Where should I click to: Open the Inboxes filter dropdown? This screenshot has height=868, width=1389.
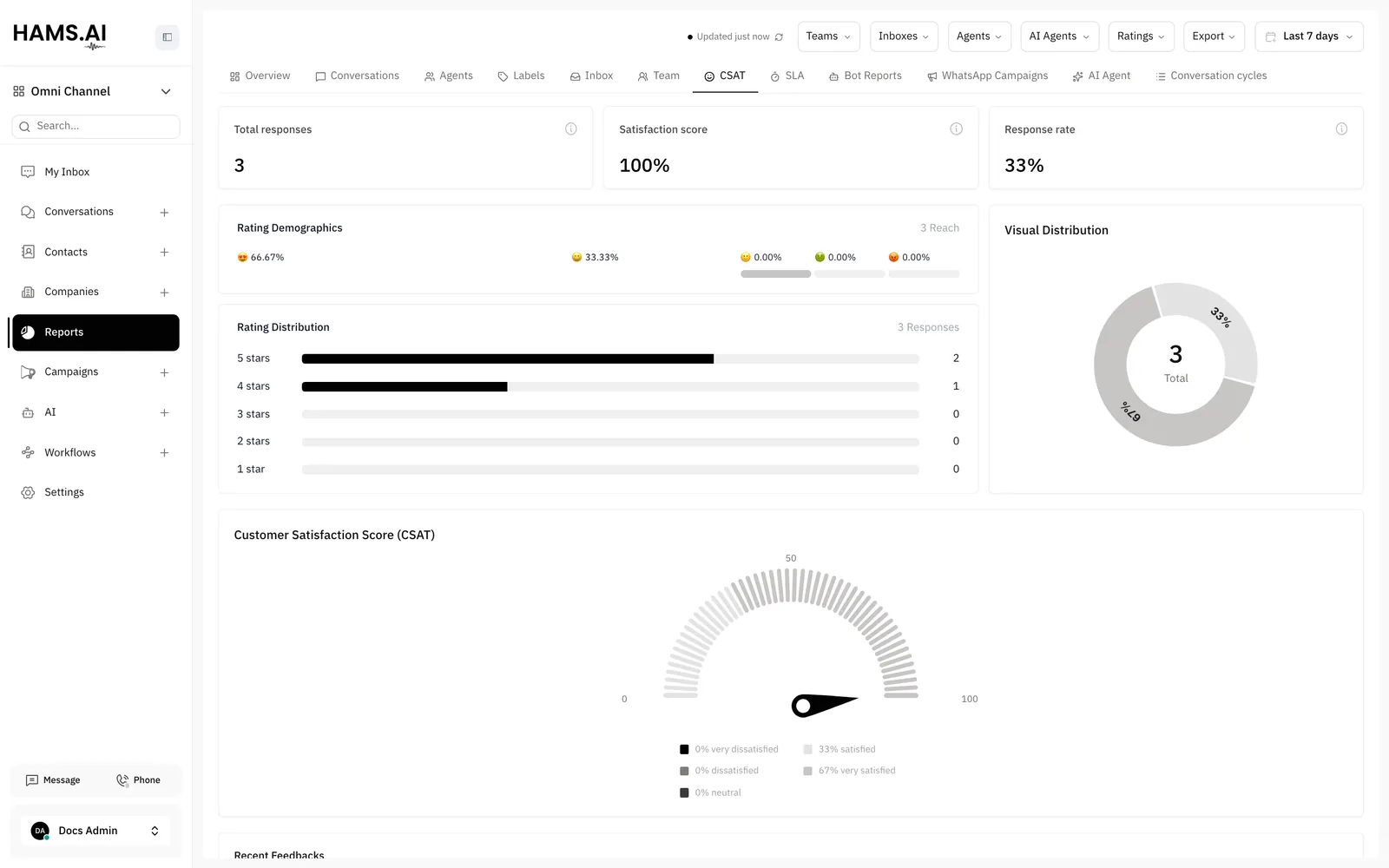pyautogui.click(x=904, y=36)
